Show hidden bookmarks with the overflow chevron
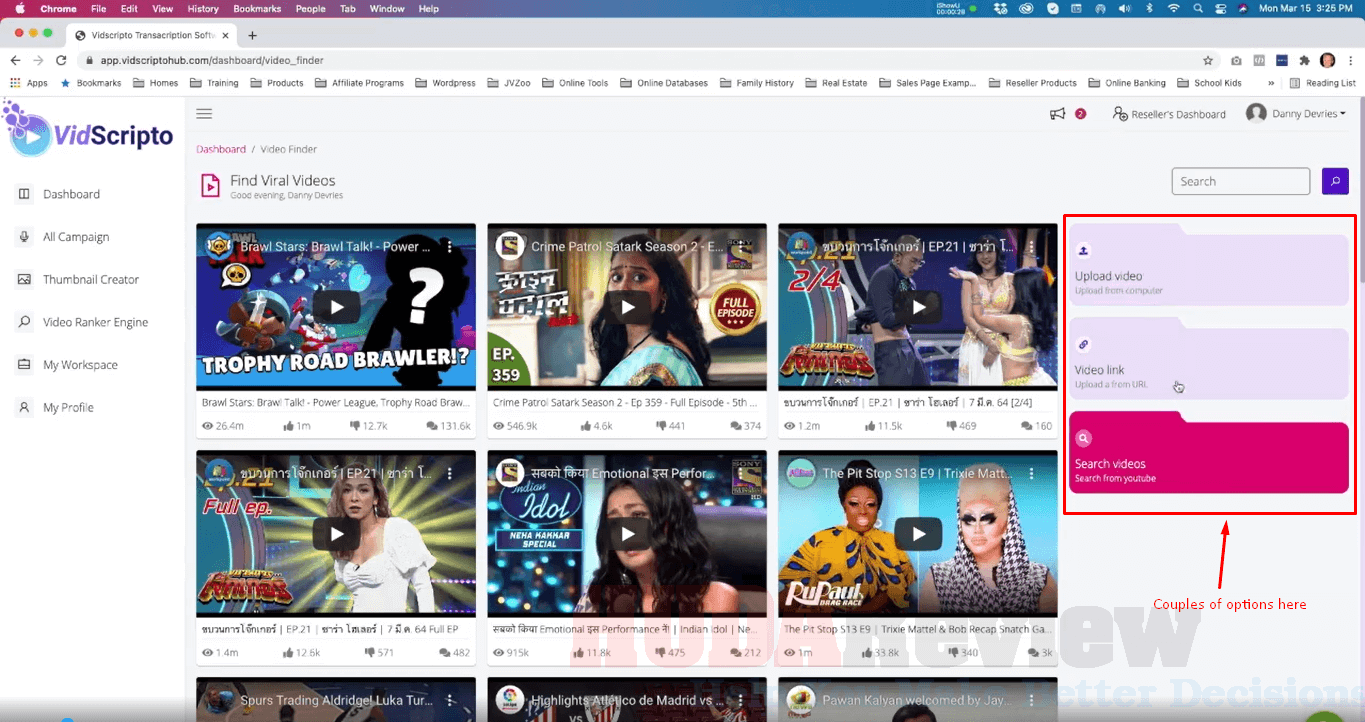This screenshot has width=1365, height=722. pos(1271,83)
